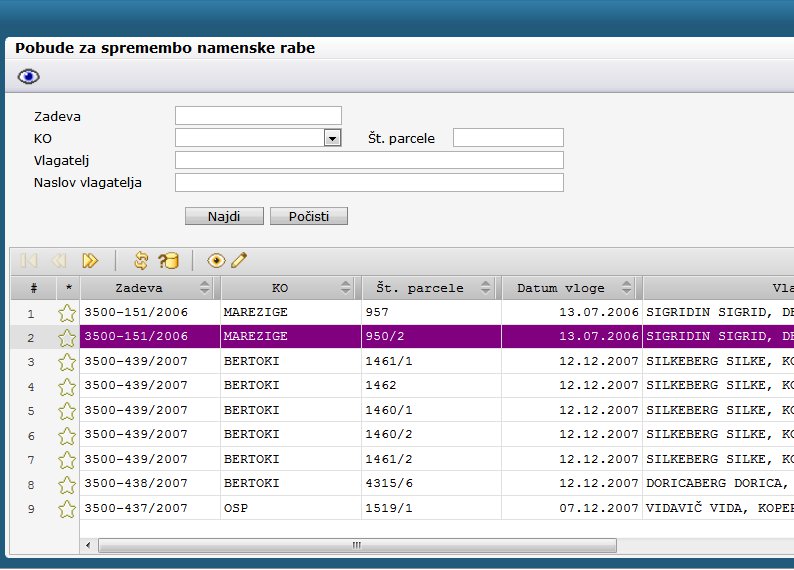Toggle the star on row 3

[67, 362]
